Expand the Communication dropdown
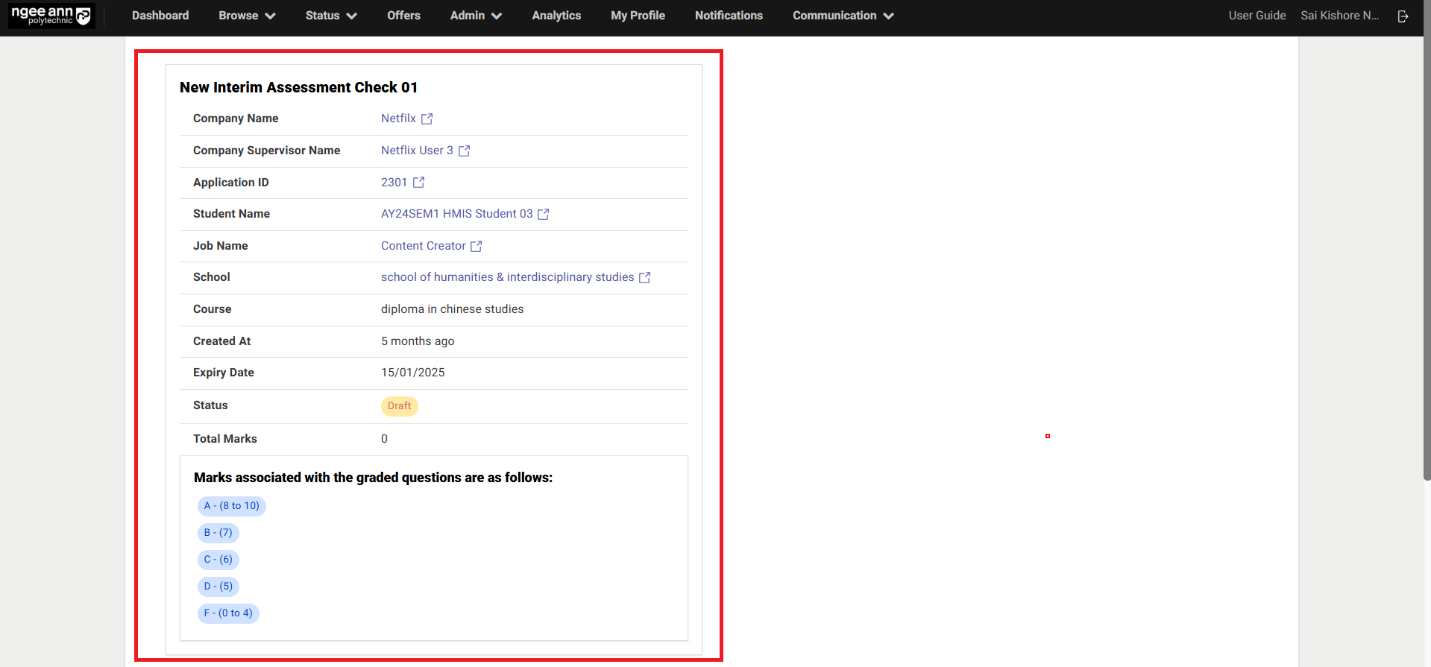Screen dimensions: 1431x667 (x=842, y=15)
